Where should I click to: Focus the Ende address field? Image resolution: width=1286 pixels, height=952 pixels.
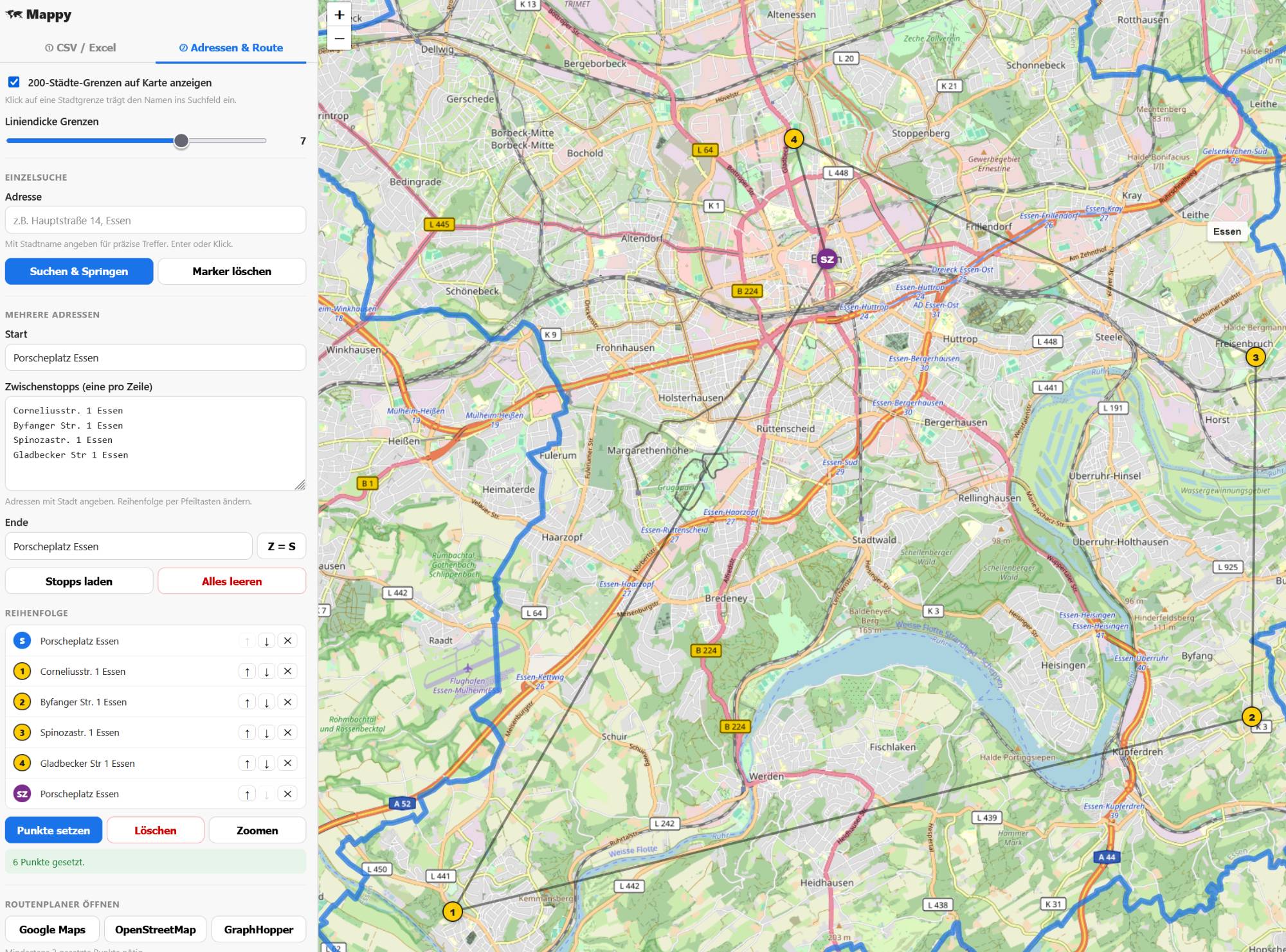pos(129,546)
